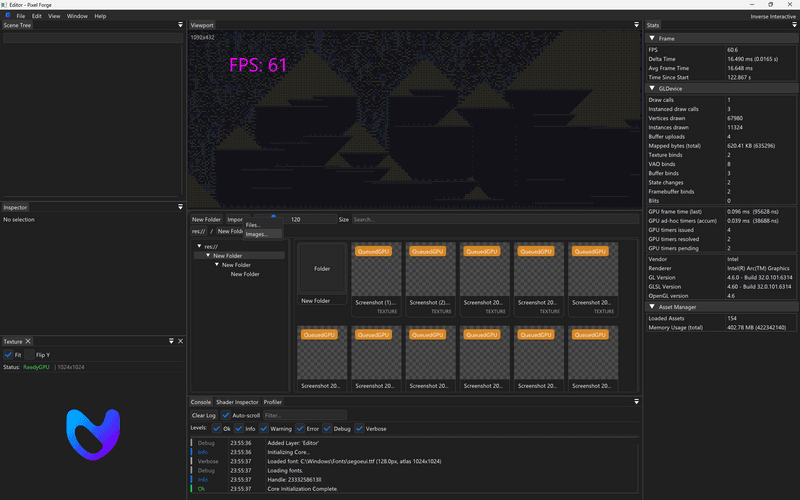This screenshot has height=500, width=800.
Task: Open the Viewport panel options menu icon
Action: pos(637,25)
